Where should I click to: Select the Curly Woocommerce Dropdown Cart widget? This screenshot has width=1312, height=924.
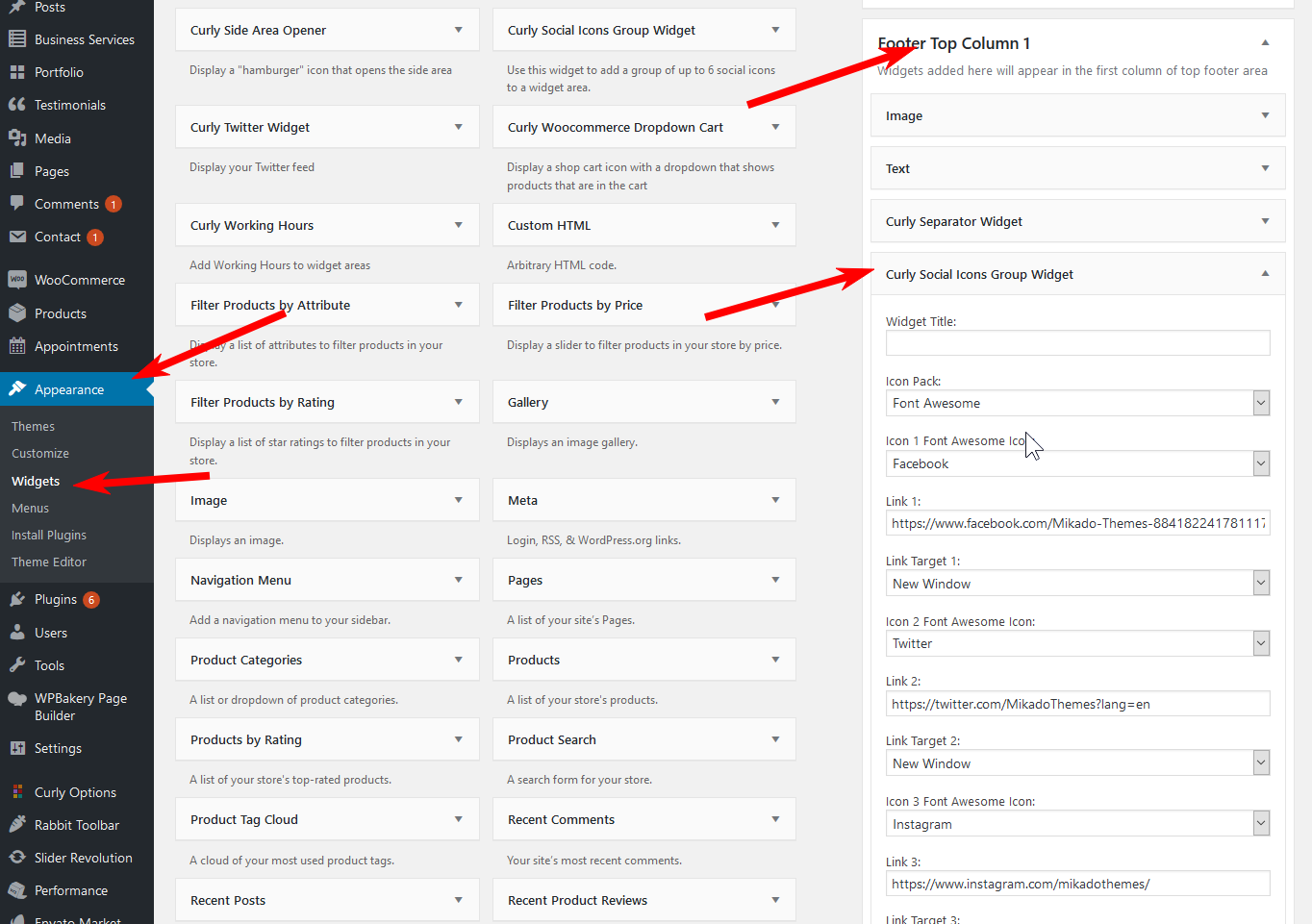[644, 127]
